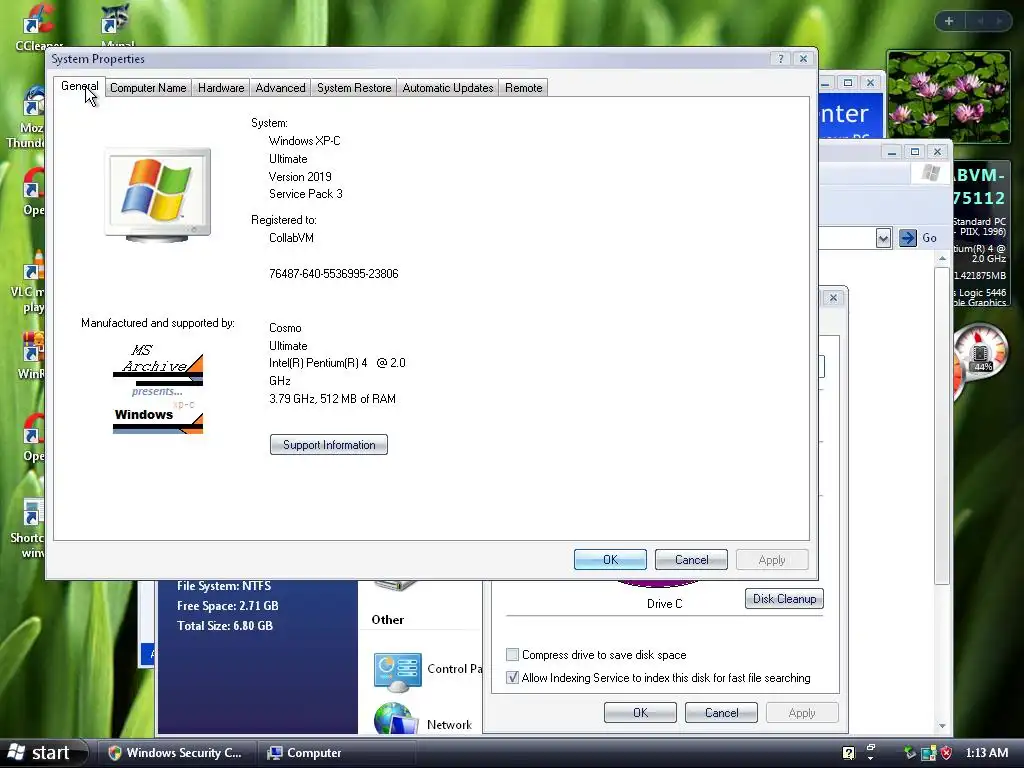Click OK in the drive properties dialog

click(640, 713)
